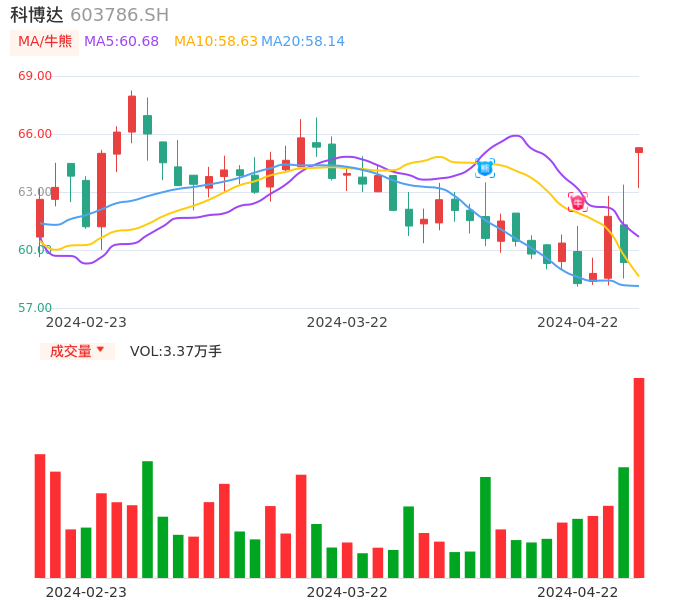Click the MA5:60.68 purple legend label

tap(121, 42)
